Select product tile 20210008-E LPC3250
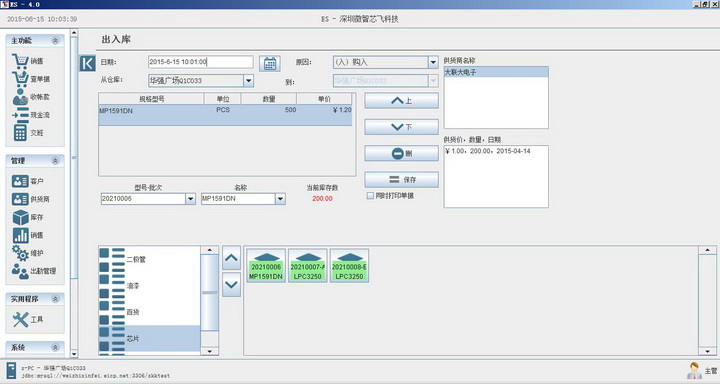Screen dimensions: 720x384 (349, 265)
